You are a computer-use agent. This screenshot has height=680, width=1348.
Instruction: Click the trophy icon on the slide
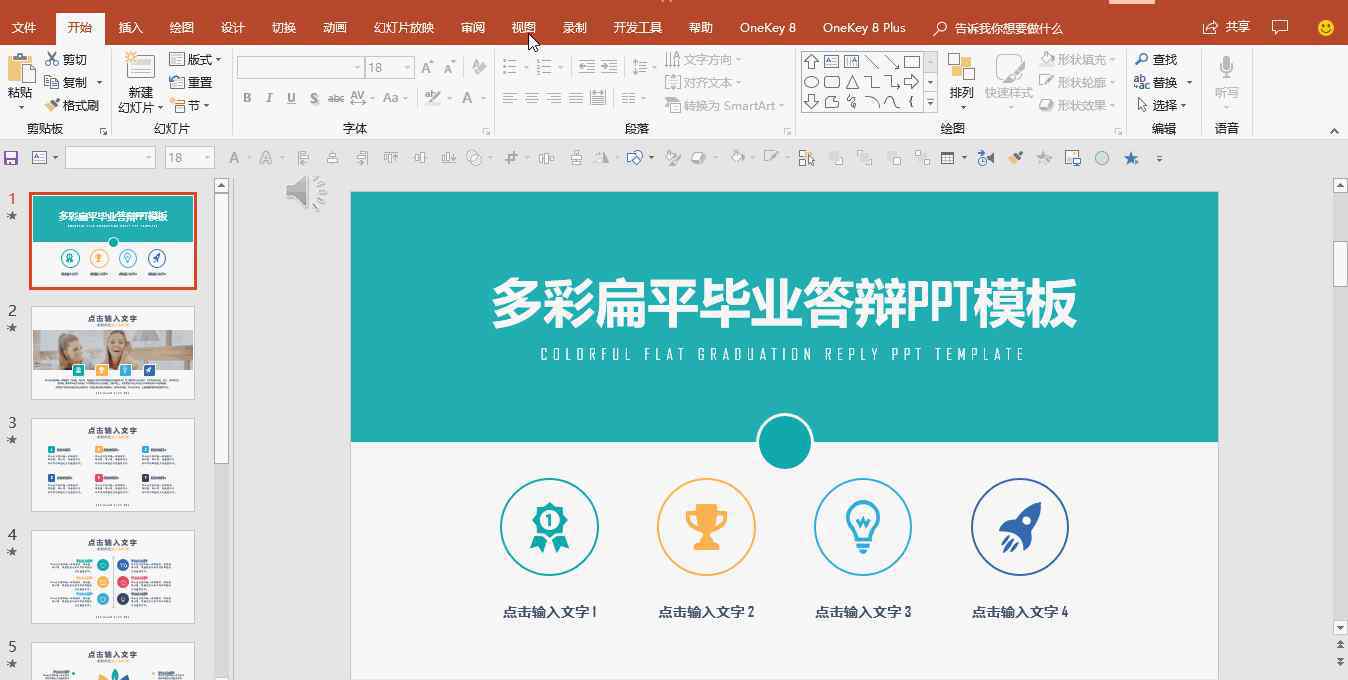706,527
